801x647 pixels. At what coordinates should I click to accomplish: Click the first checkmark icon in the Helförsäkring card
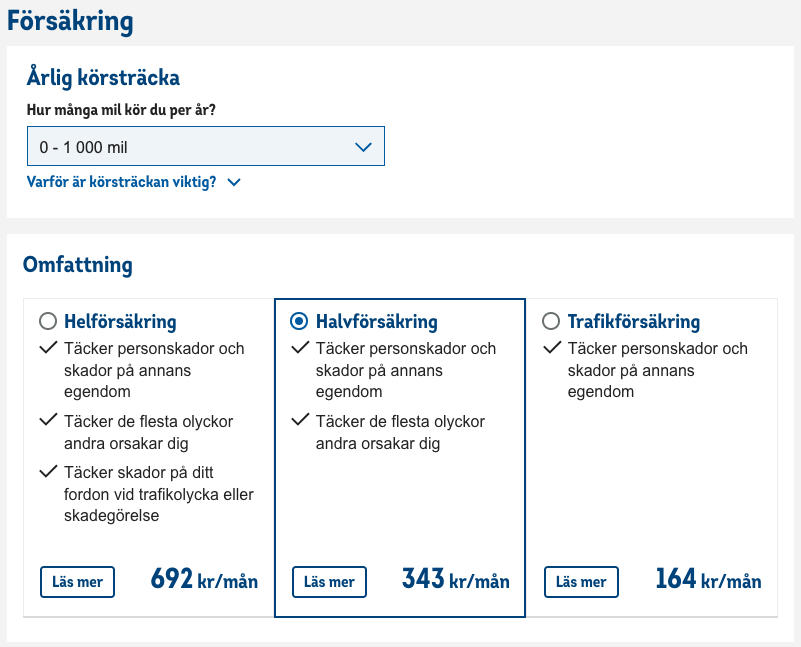coord(47,349)
